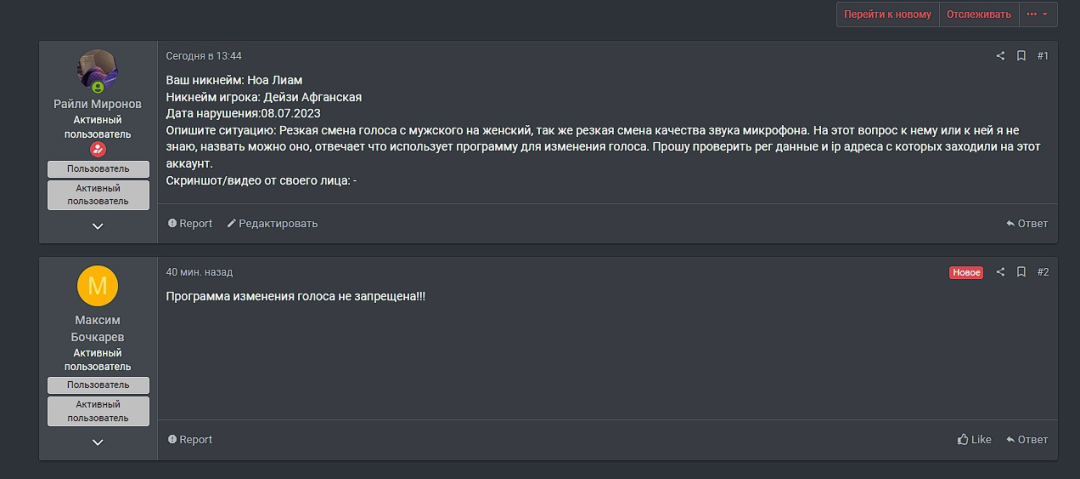Report the first post
This screenshot has width=1080, height=479.
click(190, 224)
